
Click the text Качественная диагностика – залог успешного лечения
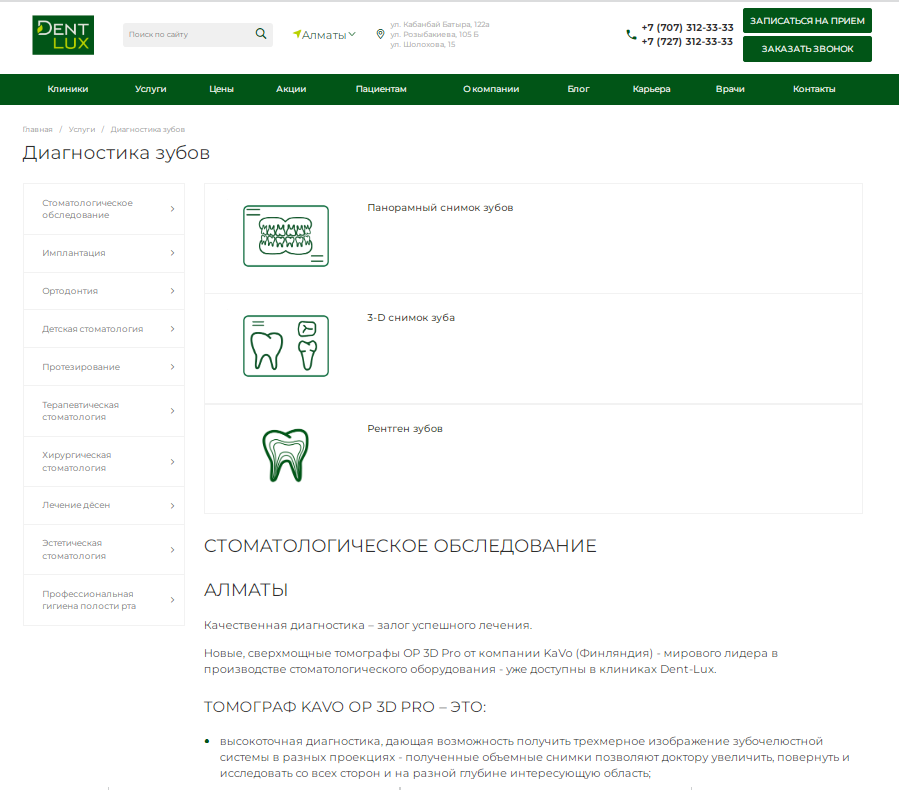click(368, 625)
